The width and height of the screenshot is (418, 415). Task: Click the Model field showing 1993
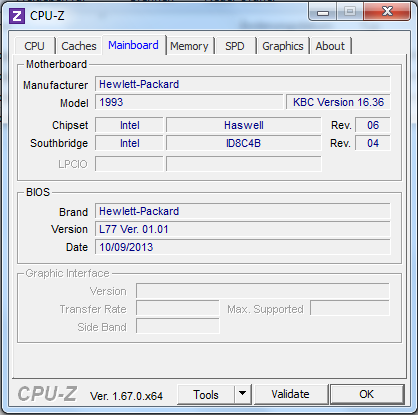pyautogui.click(x=189, y=102)
